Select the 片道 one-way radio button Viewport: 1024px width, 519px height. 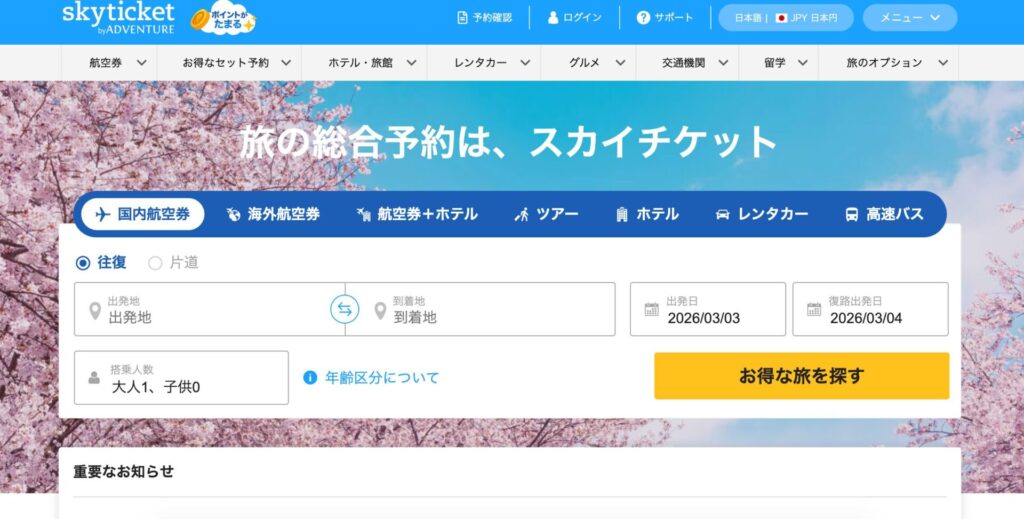click(x=155, y=263)
